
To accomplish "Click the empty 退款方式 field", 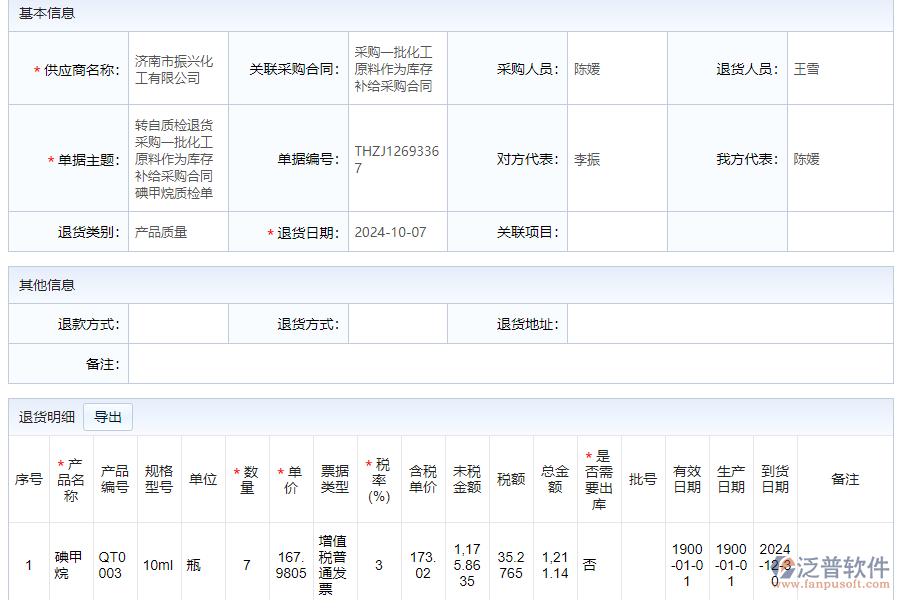I will [180, 322].
